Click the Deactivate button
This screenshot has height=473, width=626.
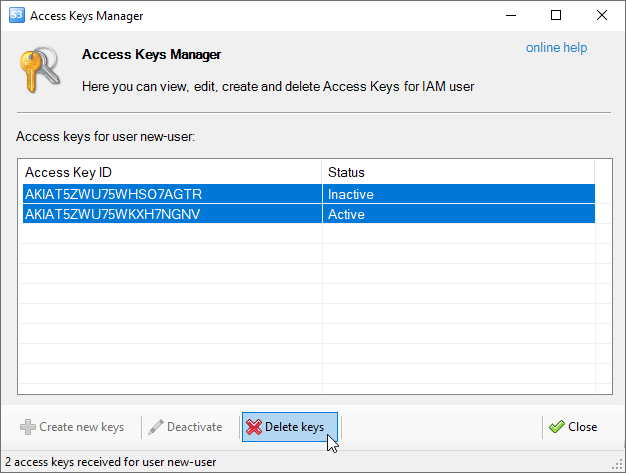185,427
